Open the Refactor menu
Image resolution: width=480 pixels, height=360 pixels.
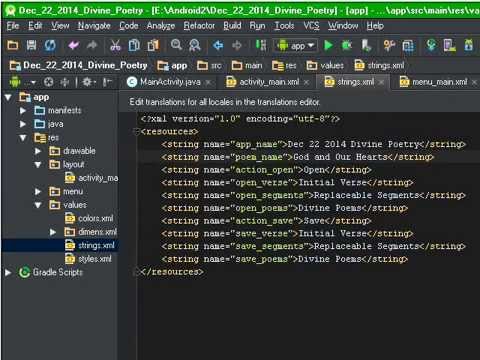[x=199, y=26]
